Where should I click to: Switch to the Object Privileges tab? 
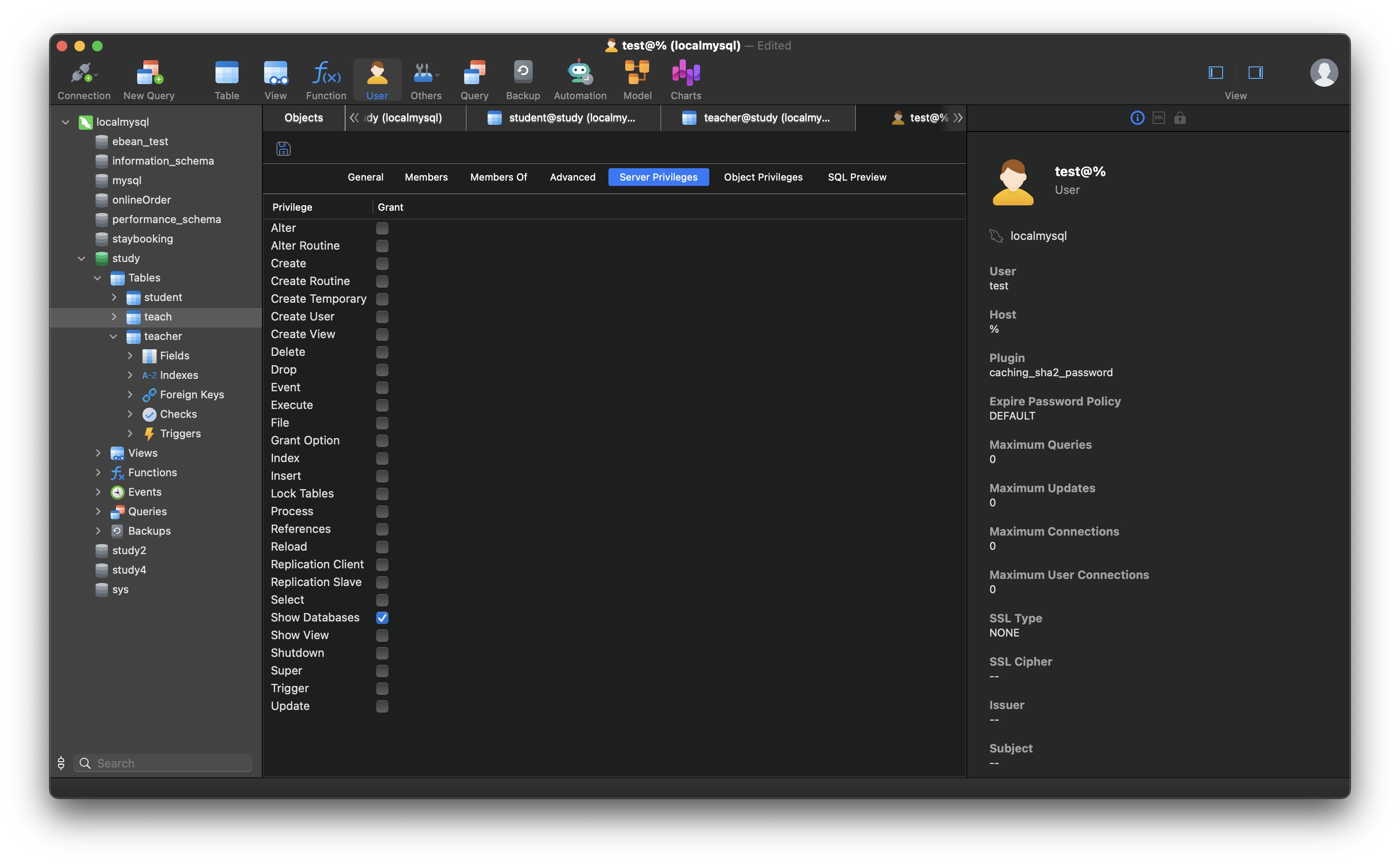point(763,177)
